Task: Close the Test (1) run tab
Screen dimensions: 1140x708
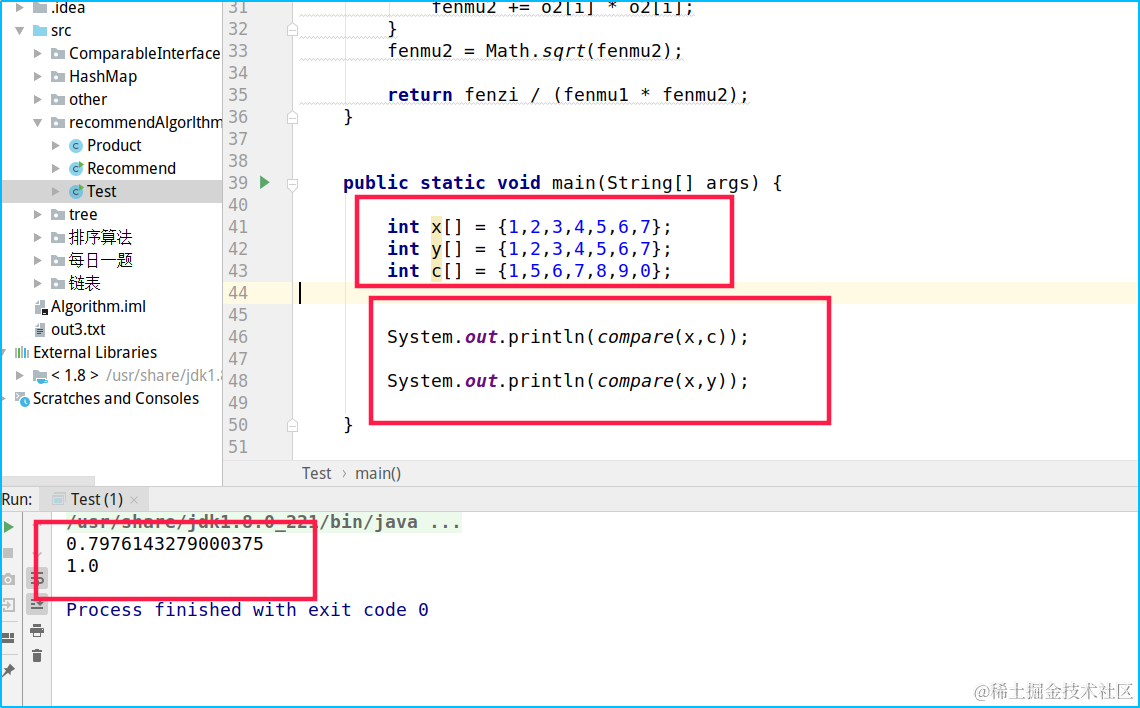Action: coord(134,499)
